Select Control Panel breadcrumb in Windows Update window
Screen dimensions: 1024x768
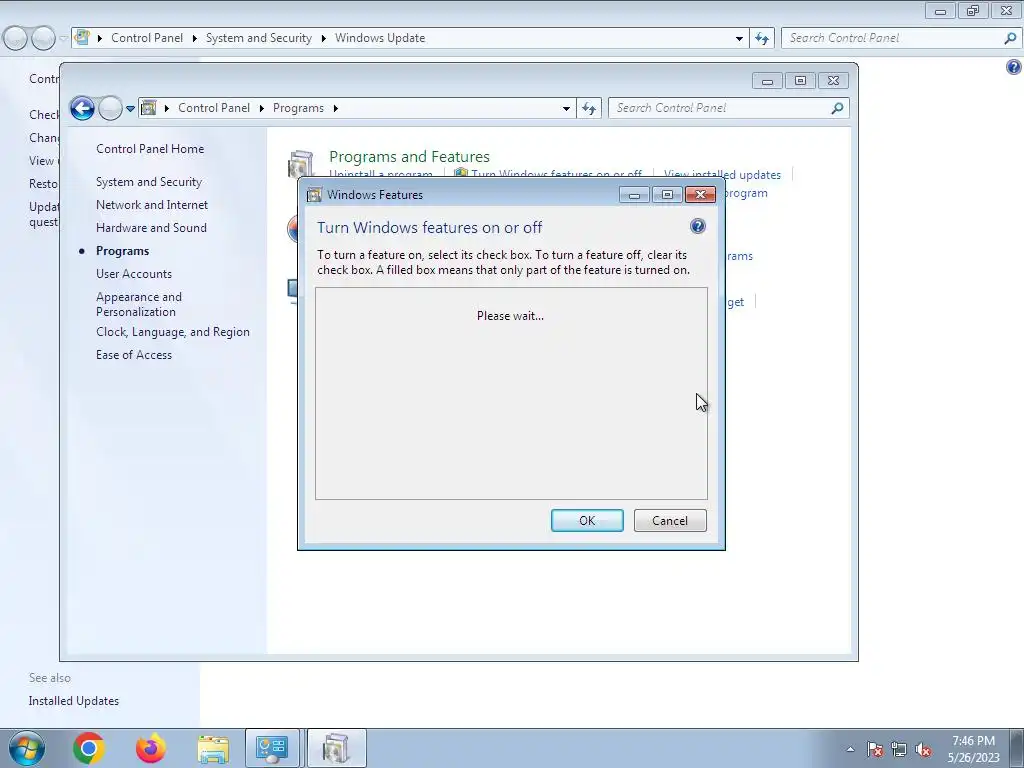147,38
